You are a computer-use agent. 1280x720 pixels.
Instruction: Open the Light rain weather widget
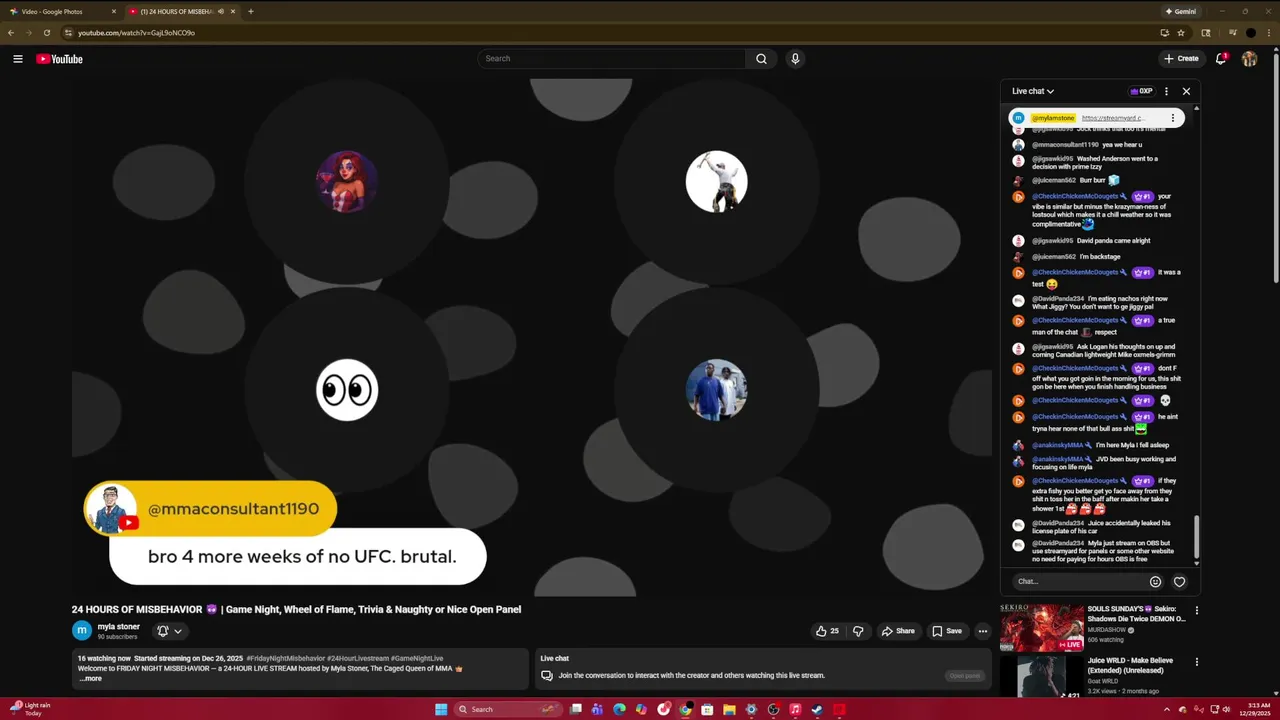point(28,709)
